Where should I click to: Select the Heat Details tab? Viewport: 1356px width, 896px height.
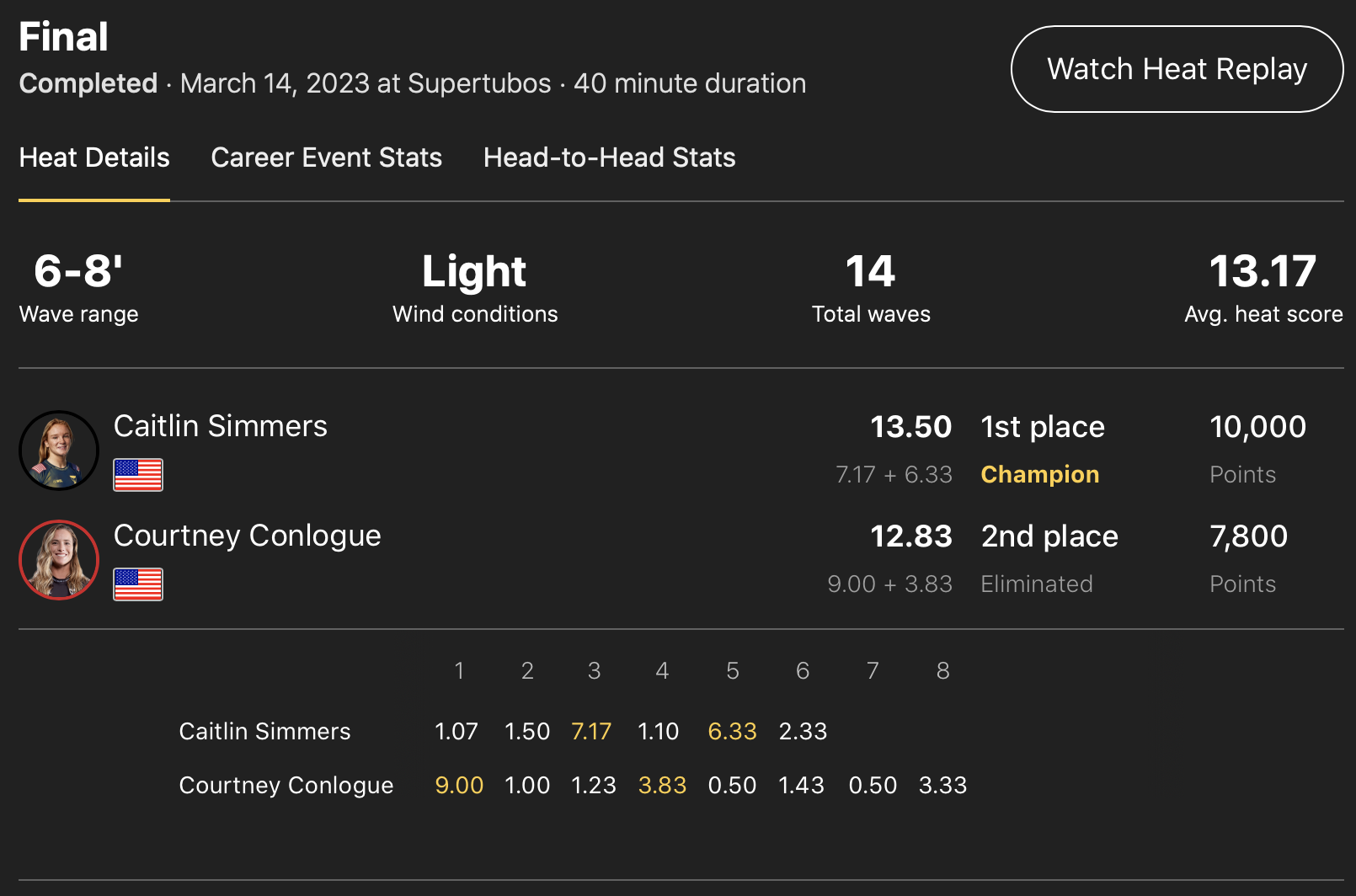click(94, 157)
